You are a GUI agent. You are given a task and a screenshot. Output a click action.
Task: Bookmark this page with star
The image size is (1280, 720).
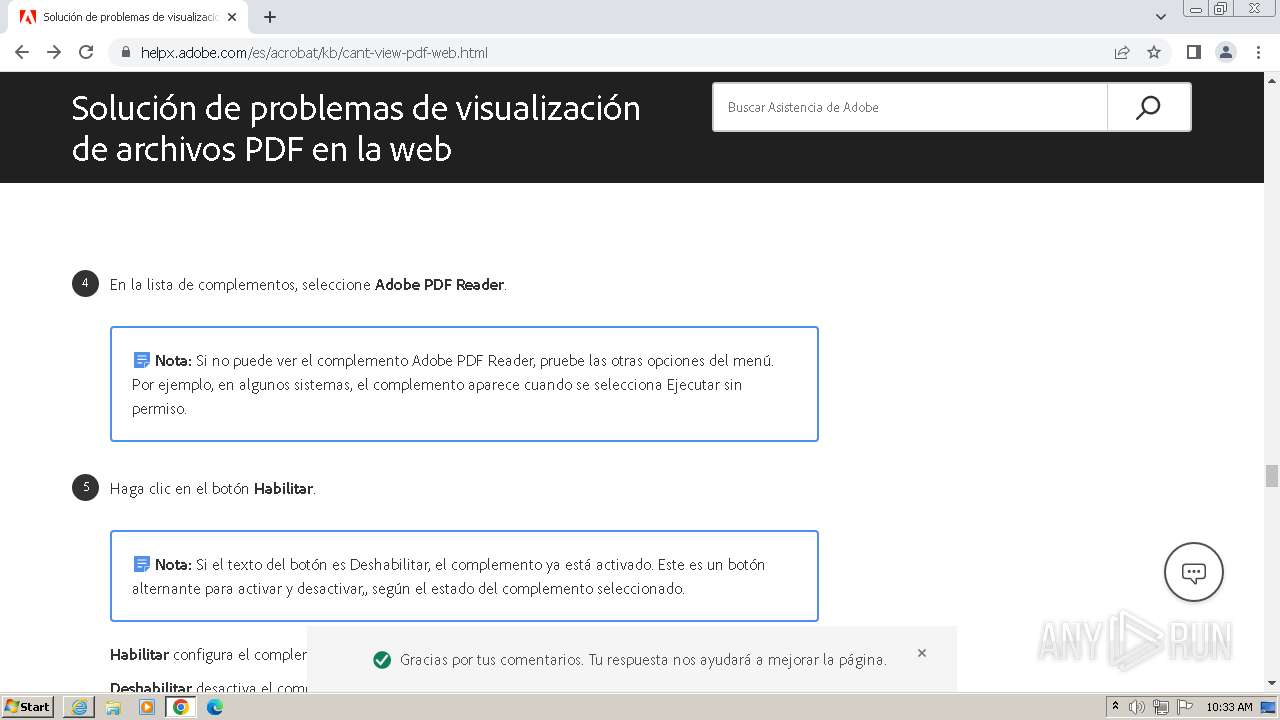point(1154,52)
